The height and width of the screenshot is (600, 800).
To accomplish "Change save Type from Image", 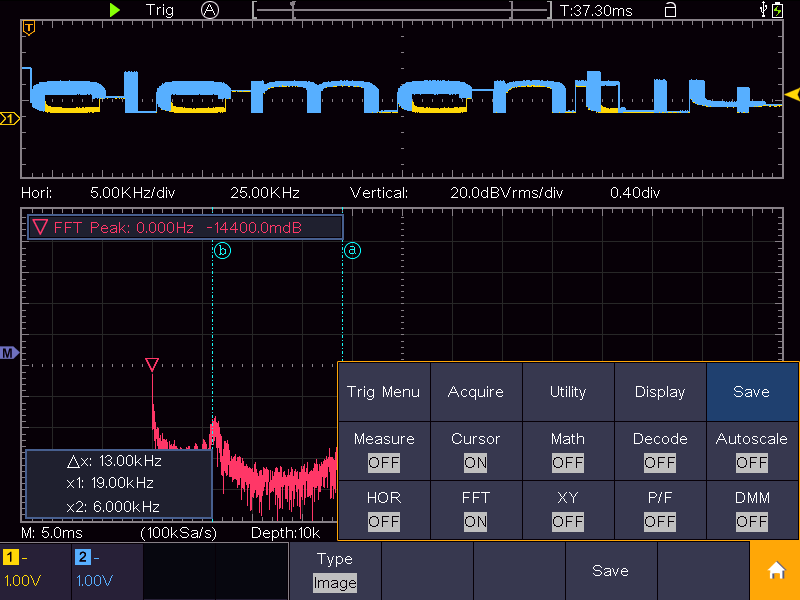I will (x=335, y=571).
